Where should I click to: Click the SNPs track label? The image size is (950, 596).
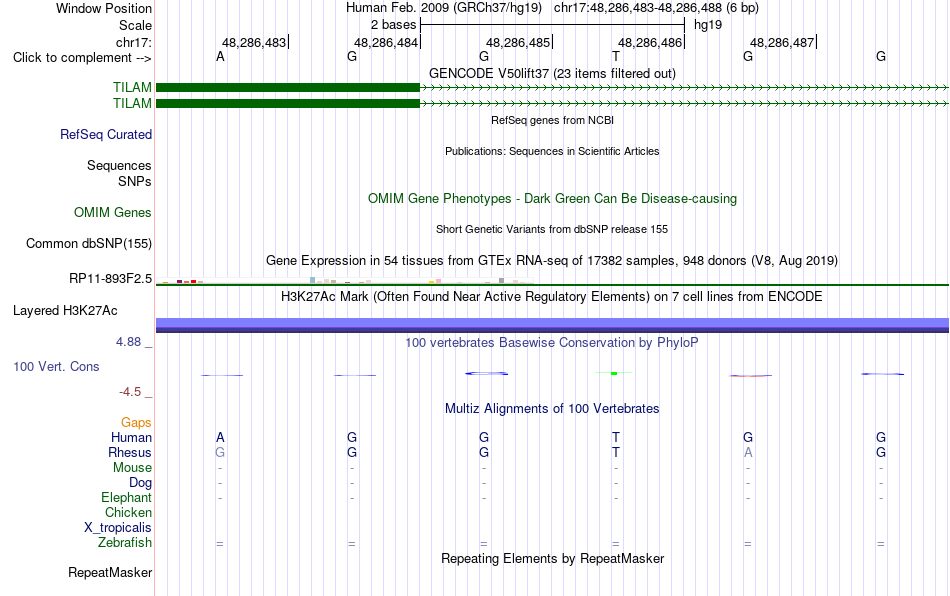pos(135,181)
